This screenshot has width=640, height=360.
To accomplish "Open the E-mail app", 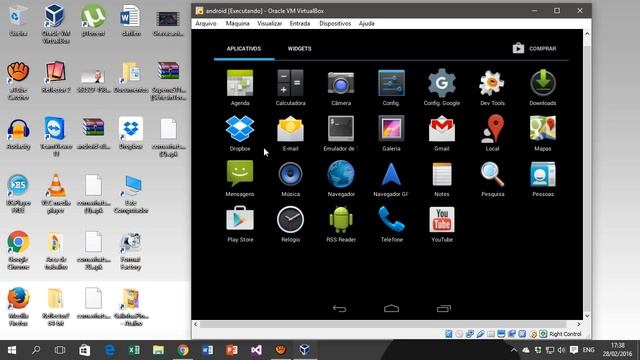I will coord(290,133).
